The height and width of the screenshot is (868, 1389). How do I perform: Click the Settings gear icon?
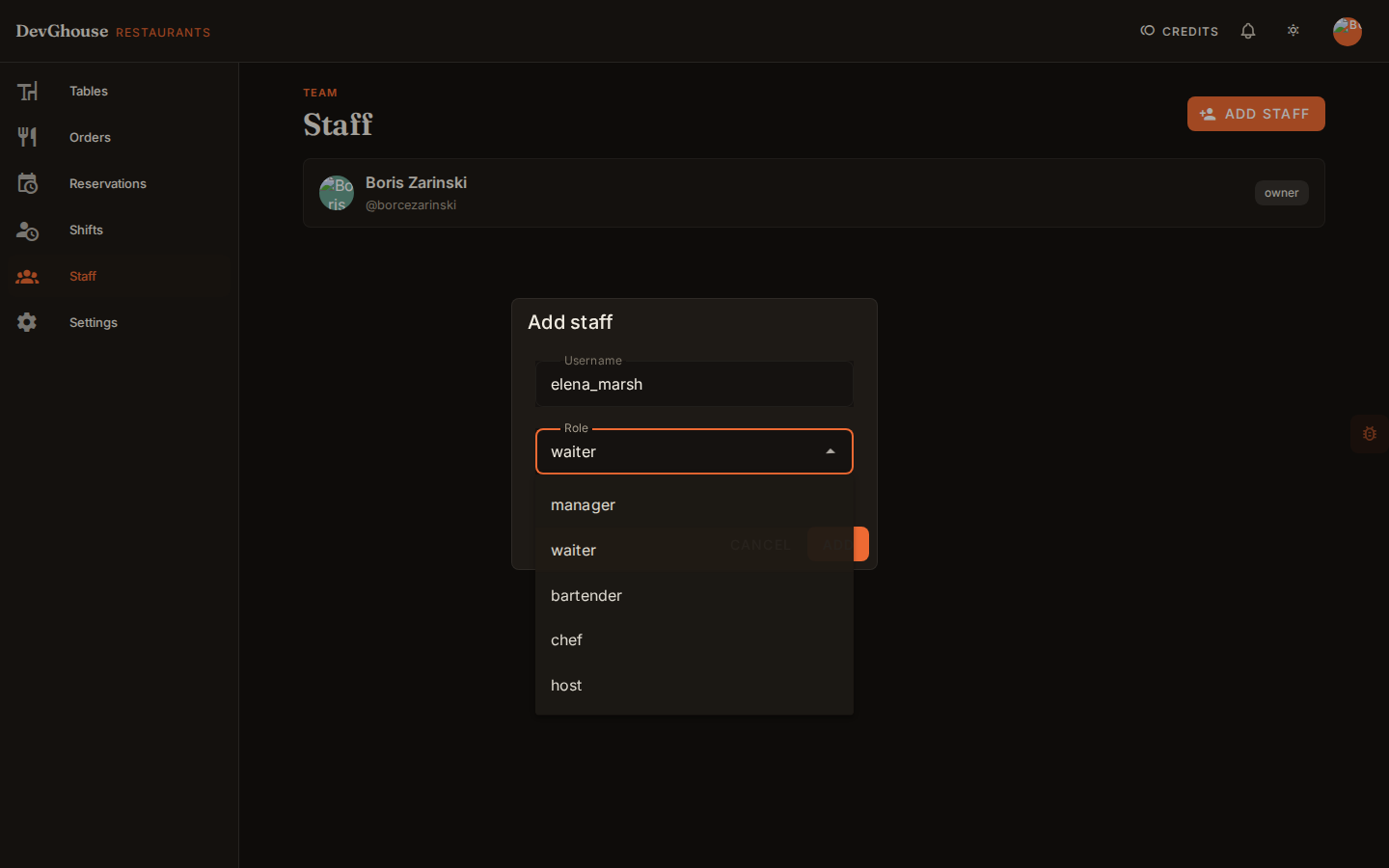(27, 322)
